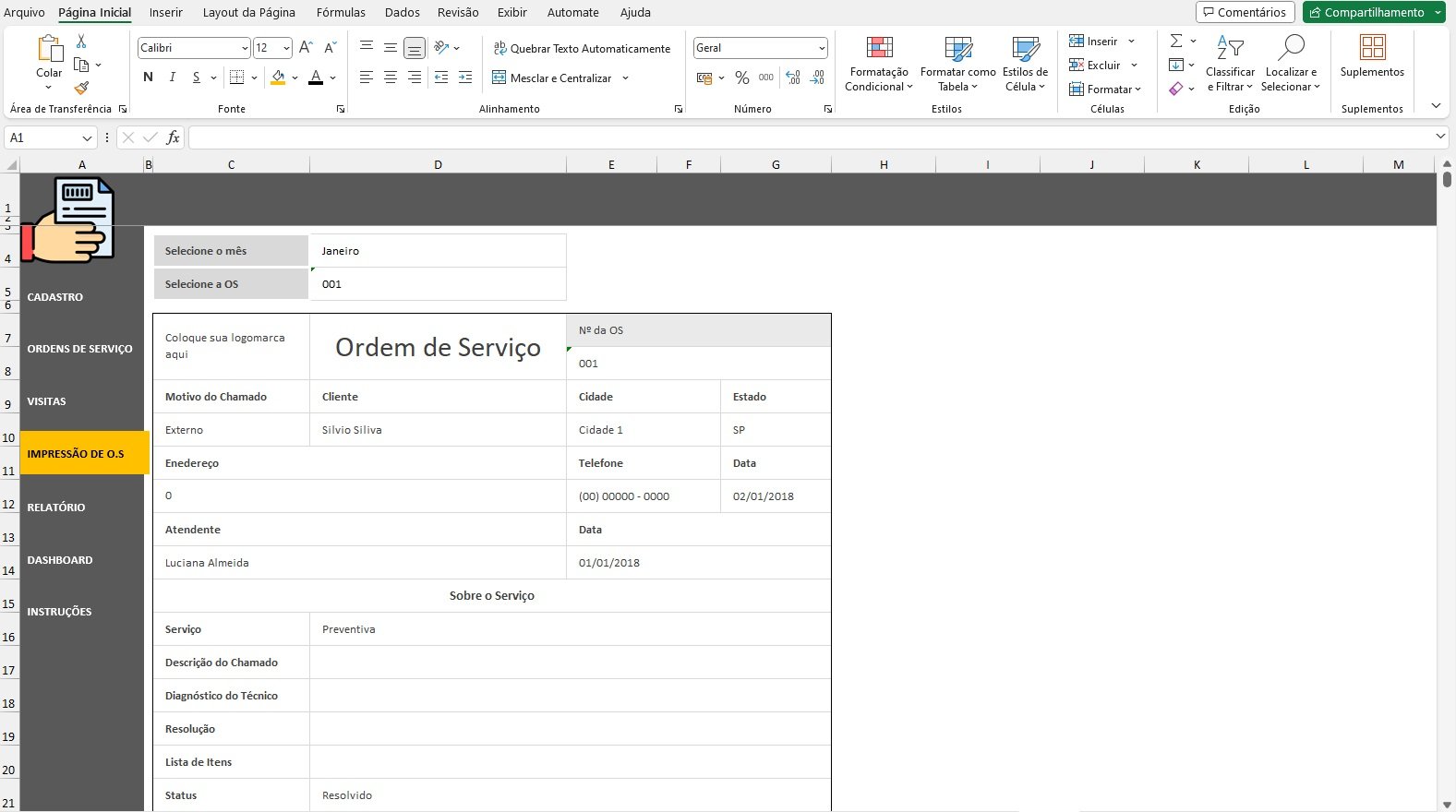Toggle Quebrar Texto Automaticamente wrap text
Viewport: 1456px width, 812px height.
[582, 48]
